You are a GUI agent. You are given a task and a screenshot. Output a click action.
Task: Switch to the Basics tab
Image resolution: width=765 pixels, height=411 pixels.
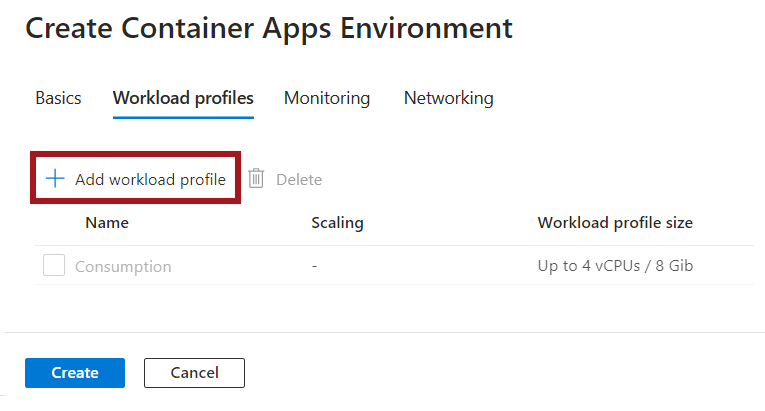(x=58, y=98)
